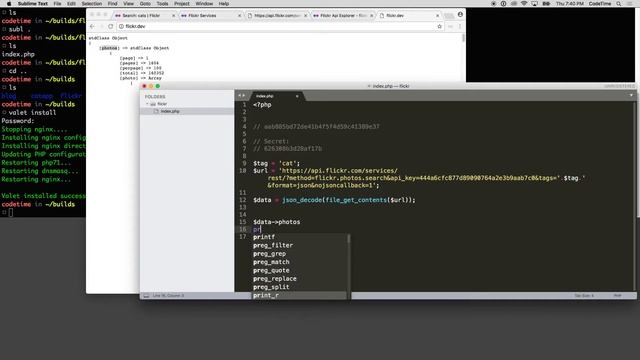Choose preg_replace from autocomplete list
This screenshot has height=360, width=640.
299,279
